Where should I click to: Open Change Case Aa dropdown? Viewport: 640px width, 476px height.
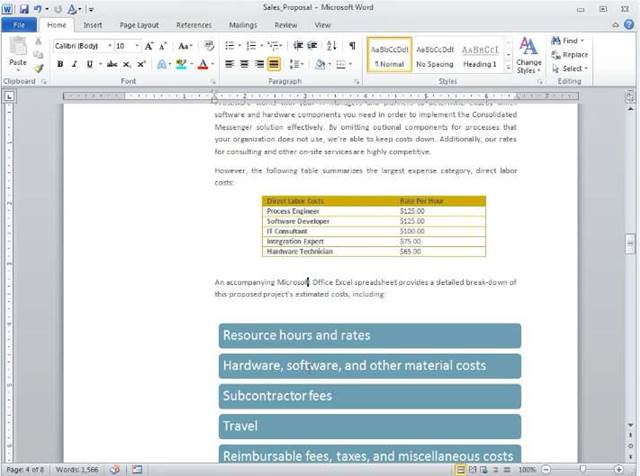[185, 46]
